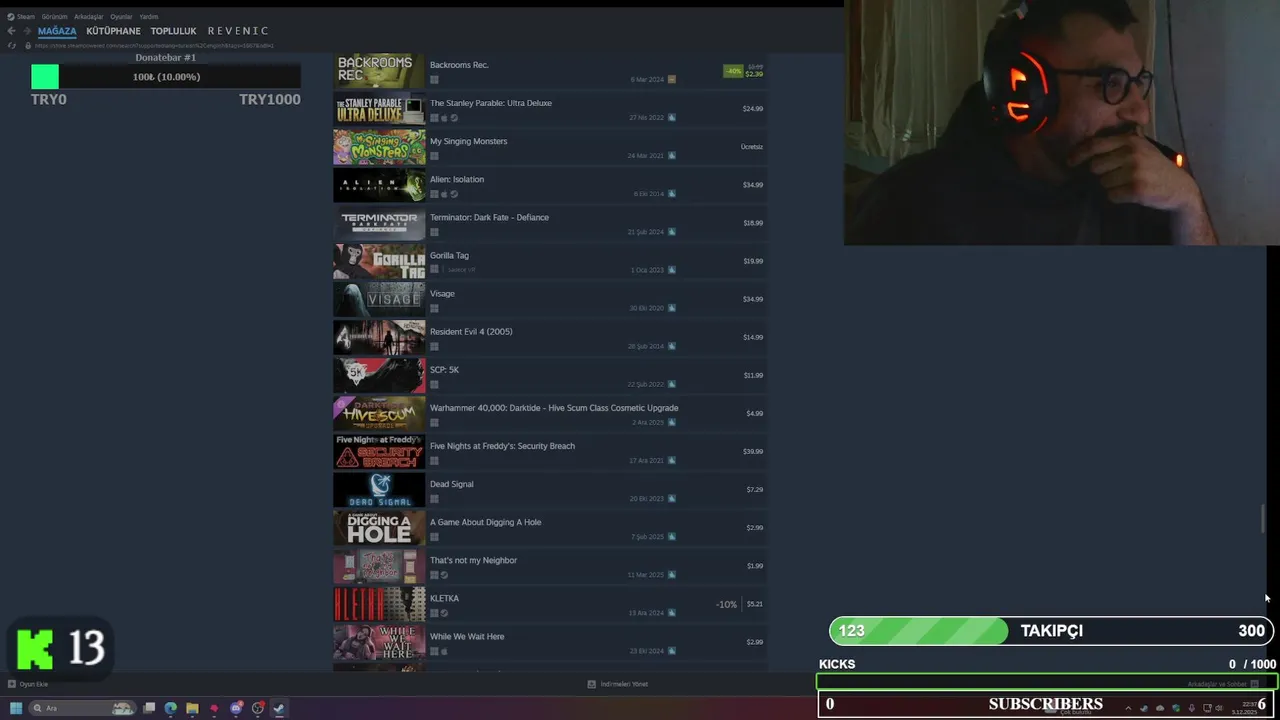Image resolution: width=1280 pixels, height=720 pixels.
Task: Expand the system tray hidden icons chevron
Action: [1128, 708]
